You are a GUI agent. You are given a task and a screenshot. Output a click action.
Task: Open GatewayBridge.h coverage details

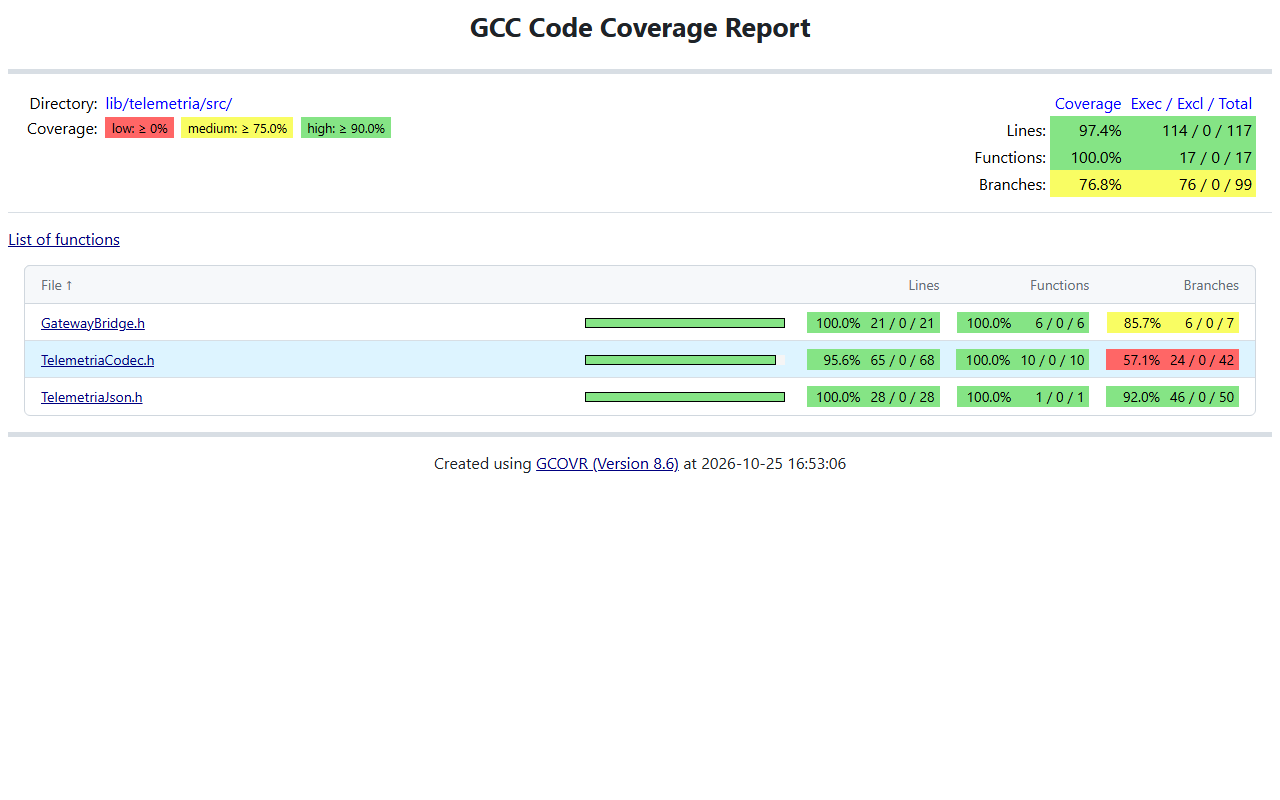[x=93, y=323]
